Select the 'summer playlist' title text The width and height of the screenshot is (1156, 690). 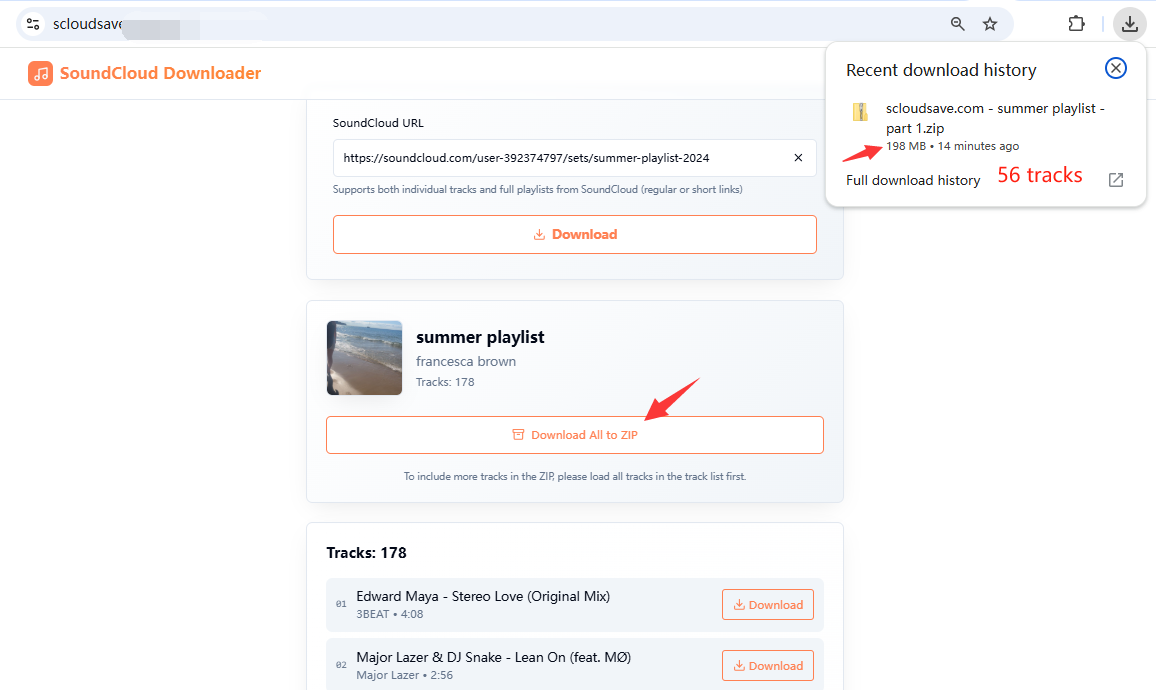480,337
